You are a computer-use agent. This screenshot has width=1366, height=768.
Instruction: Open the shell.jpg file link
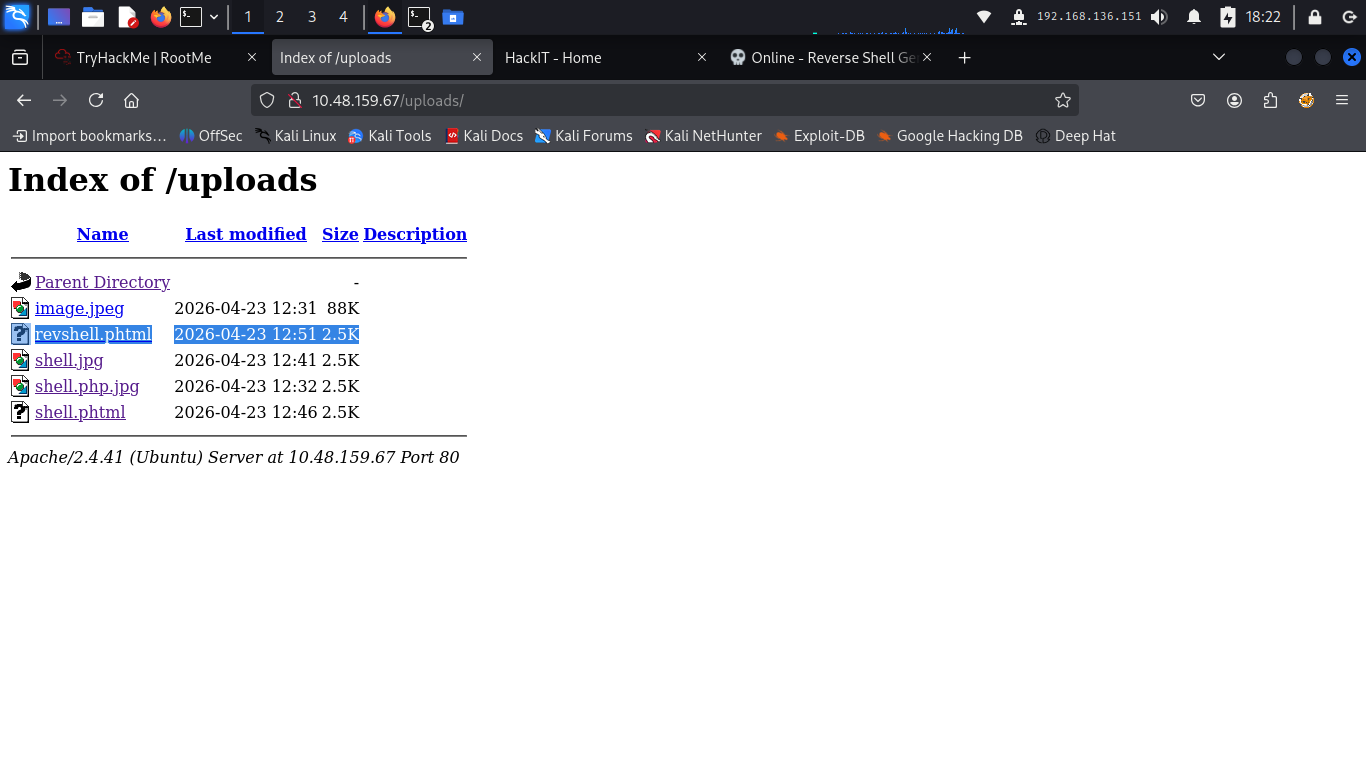point(69,360)
